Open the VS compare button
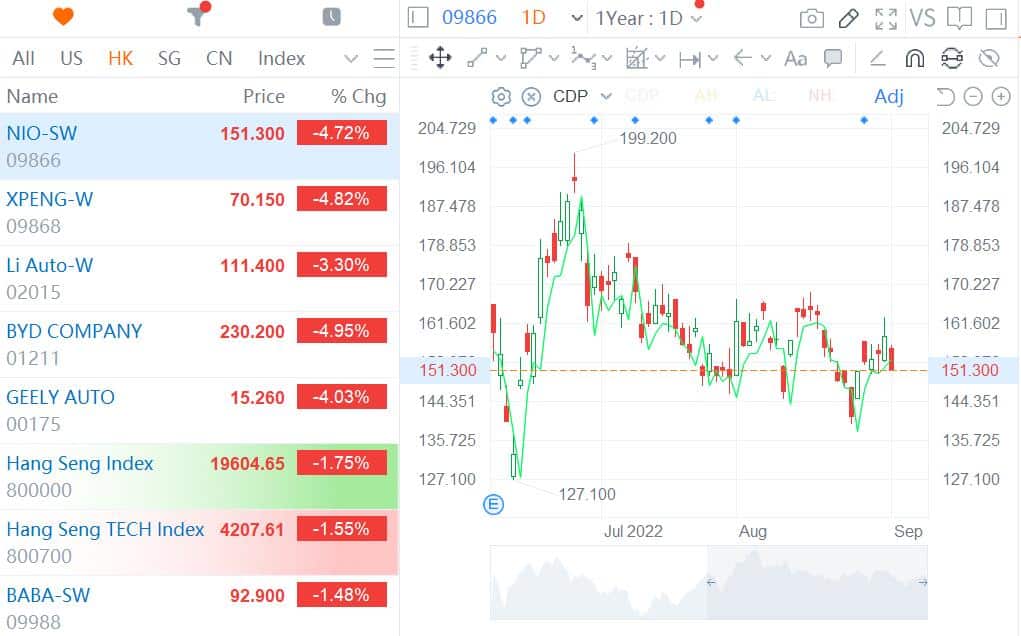 pos(922,18)
